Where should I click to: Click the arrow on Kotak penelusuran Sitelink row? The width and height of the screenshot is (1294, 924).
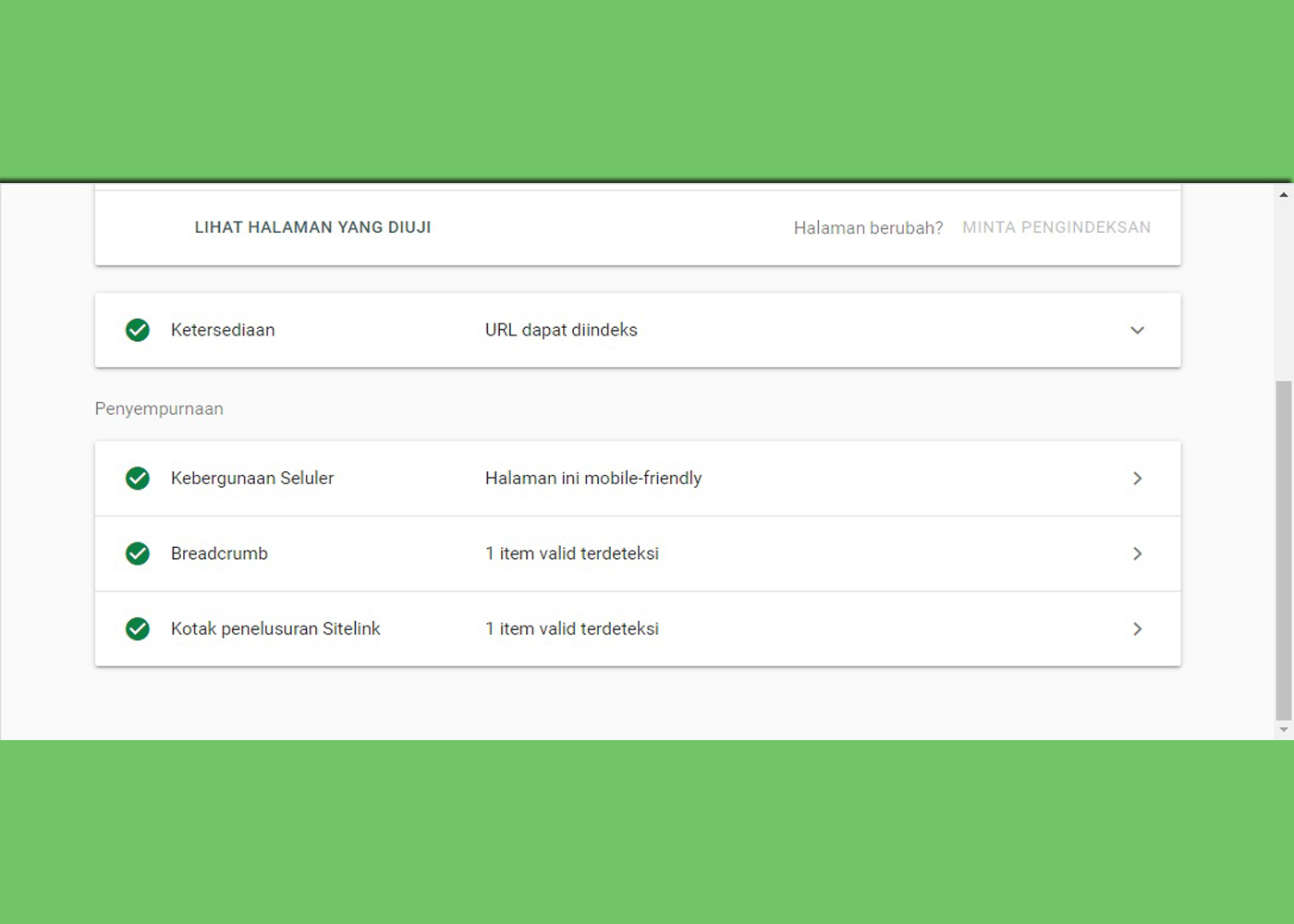1138,629
